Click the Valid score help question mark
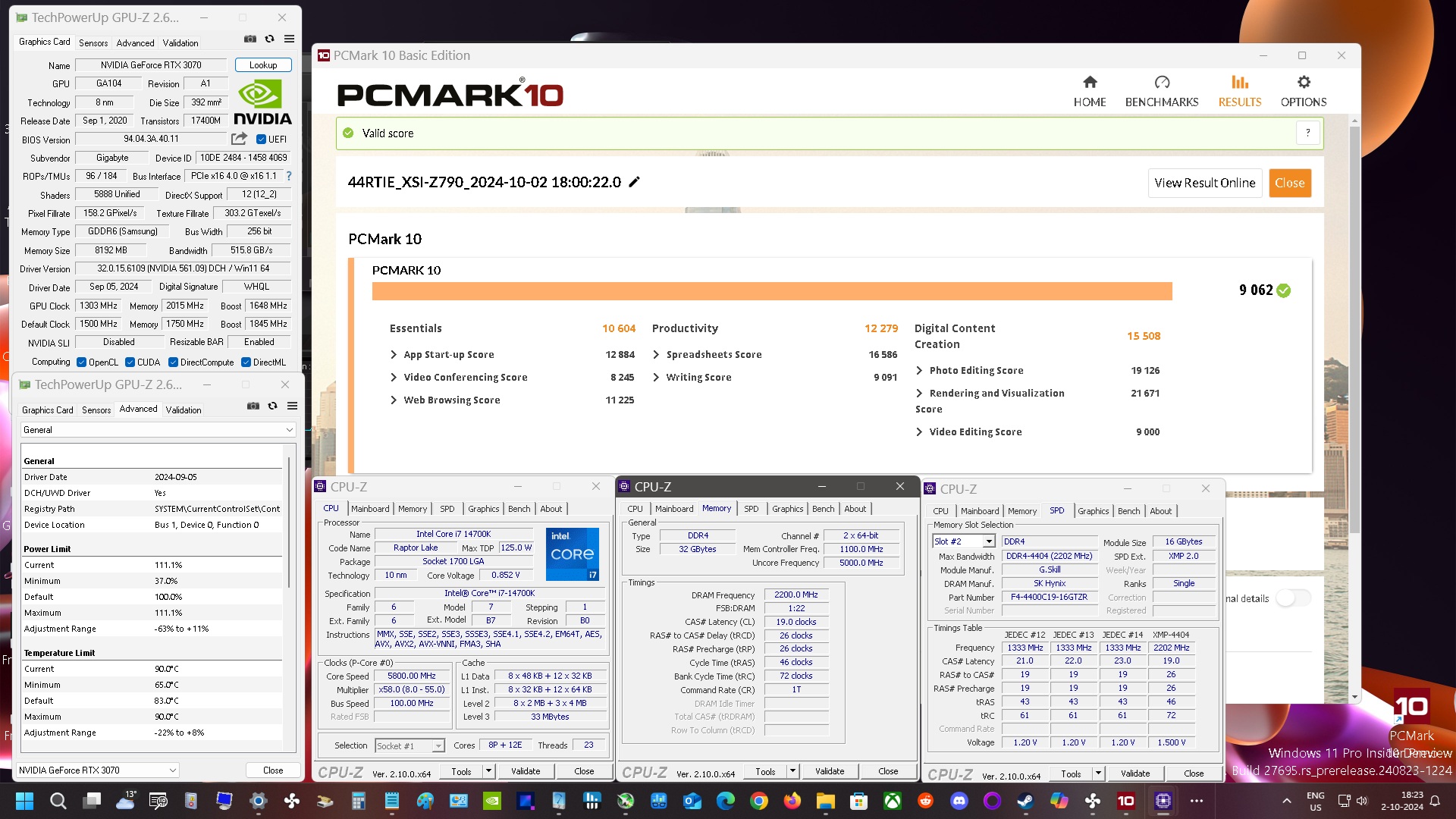The image size is (1456, 819). (x=1308, y=133)
